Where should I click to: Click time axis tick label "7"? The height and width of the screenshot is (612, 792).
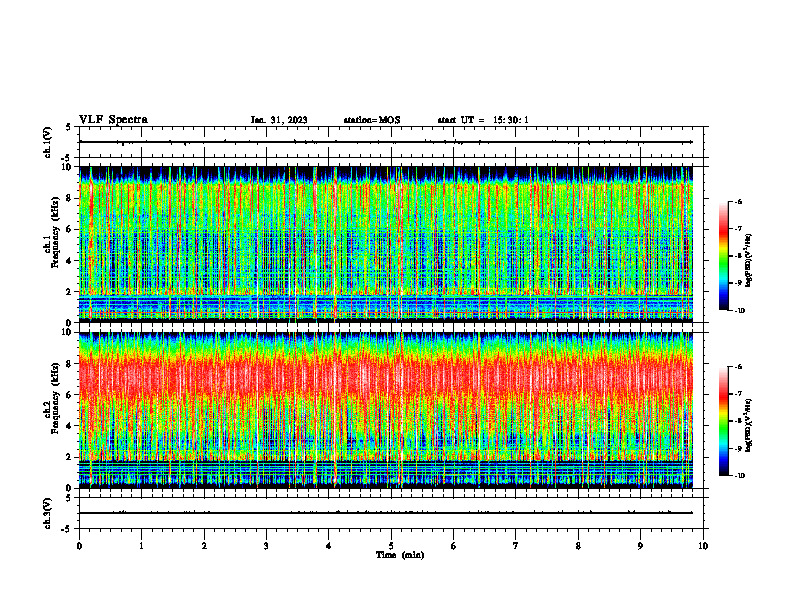516,546
